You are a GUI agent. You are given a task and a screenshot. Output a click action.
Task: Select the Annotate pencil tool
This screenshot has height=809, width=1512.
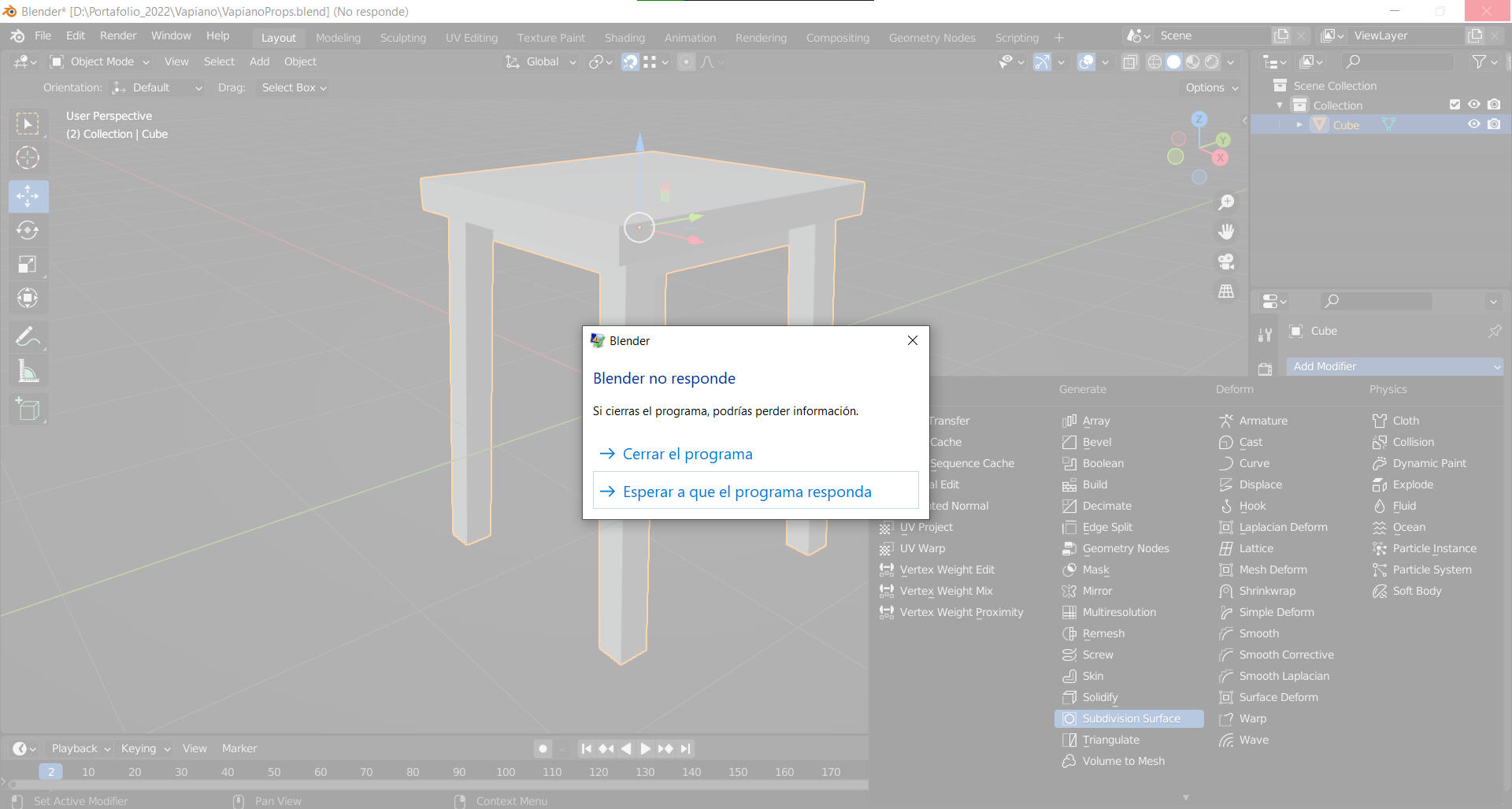tap(28, 337)
